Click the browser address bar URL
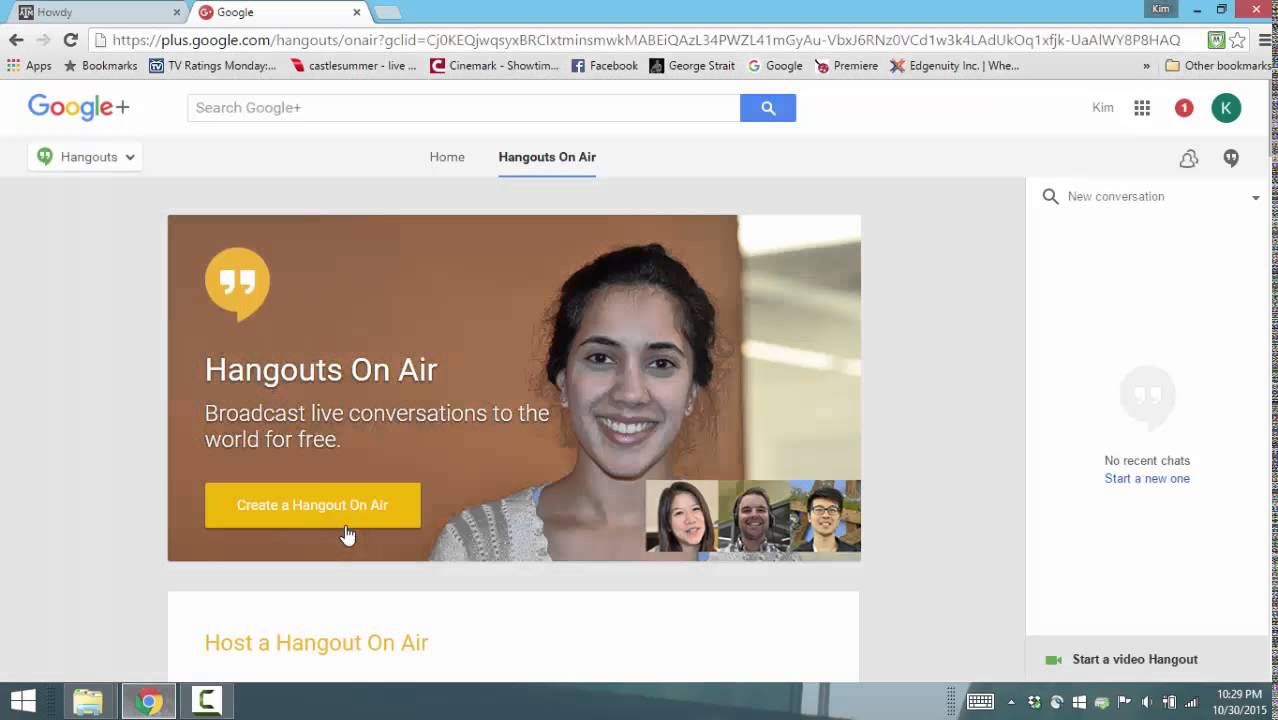Image resolution: width=1278 pixels, height=720 pixels. 646,40
